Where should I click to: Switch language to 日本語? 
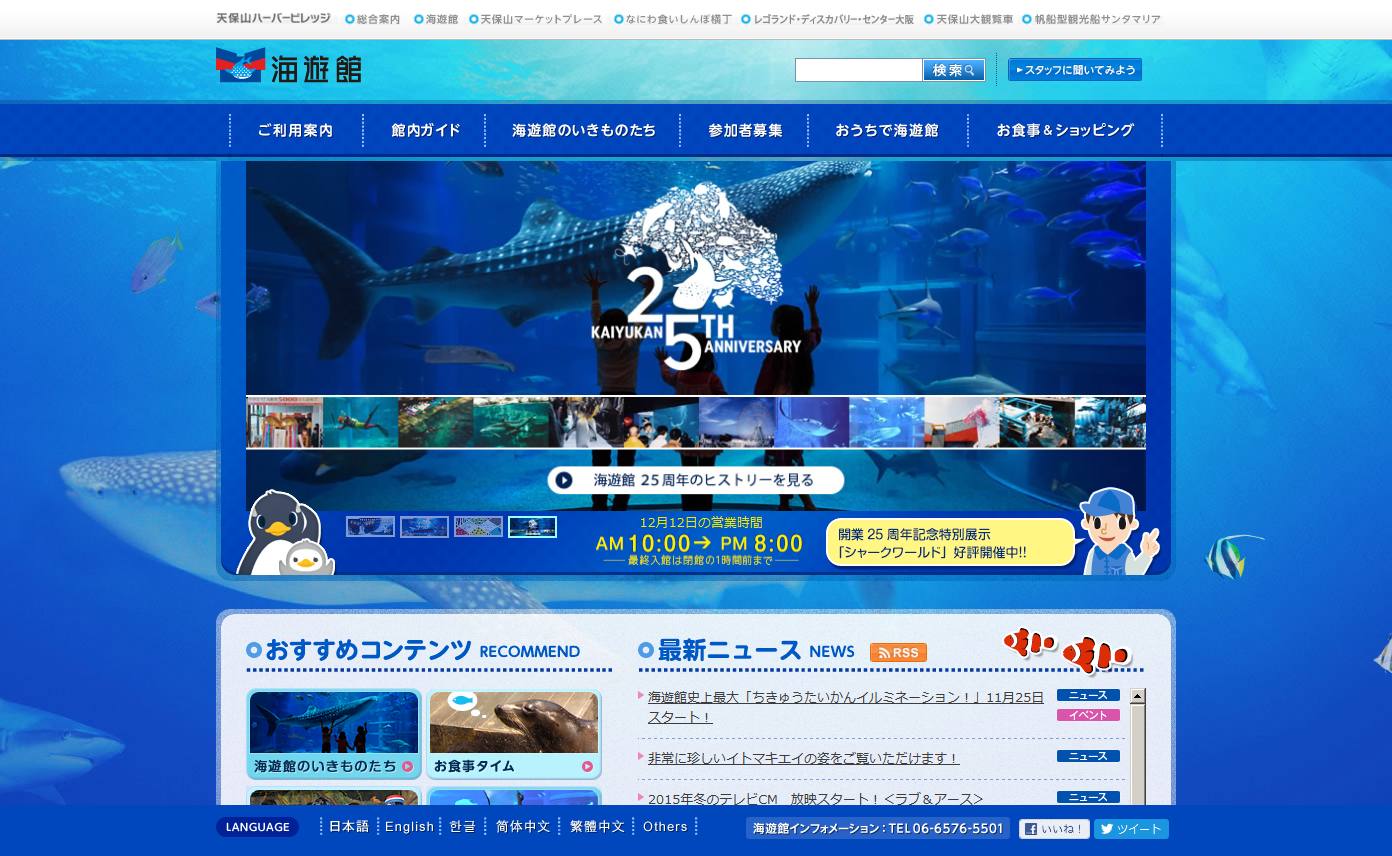point(349,827)
